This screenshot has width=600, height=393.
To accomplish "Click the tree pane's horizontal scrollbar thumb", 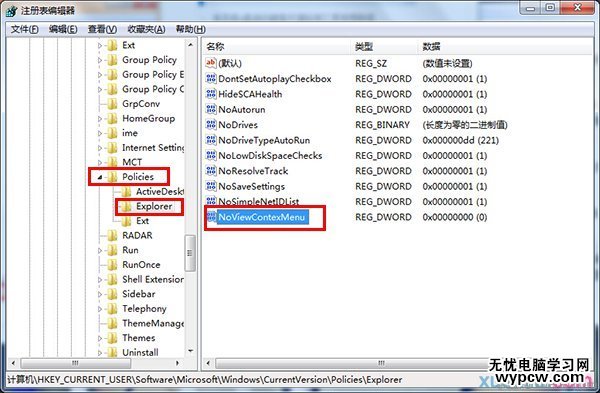I will pos(75,363).
